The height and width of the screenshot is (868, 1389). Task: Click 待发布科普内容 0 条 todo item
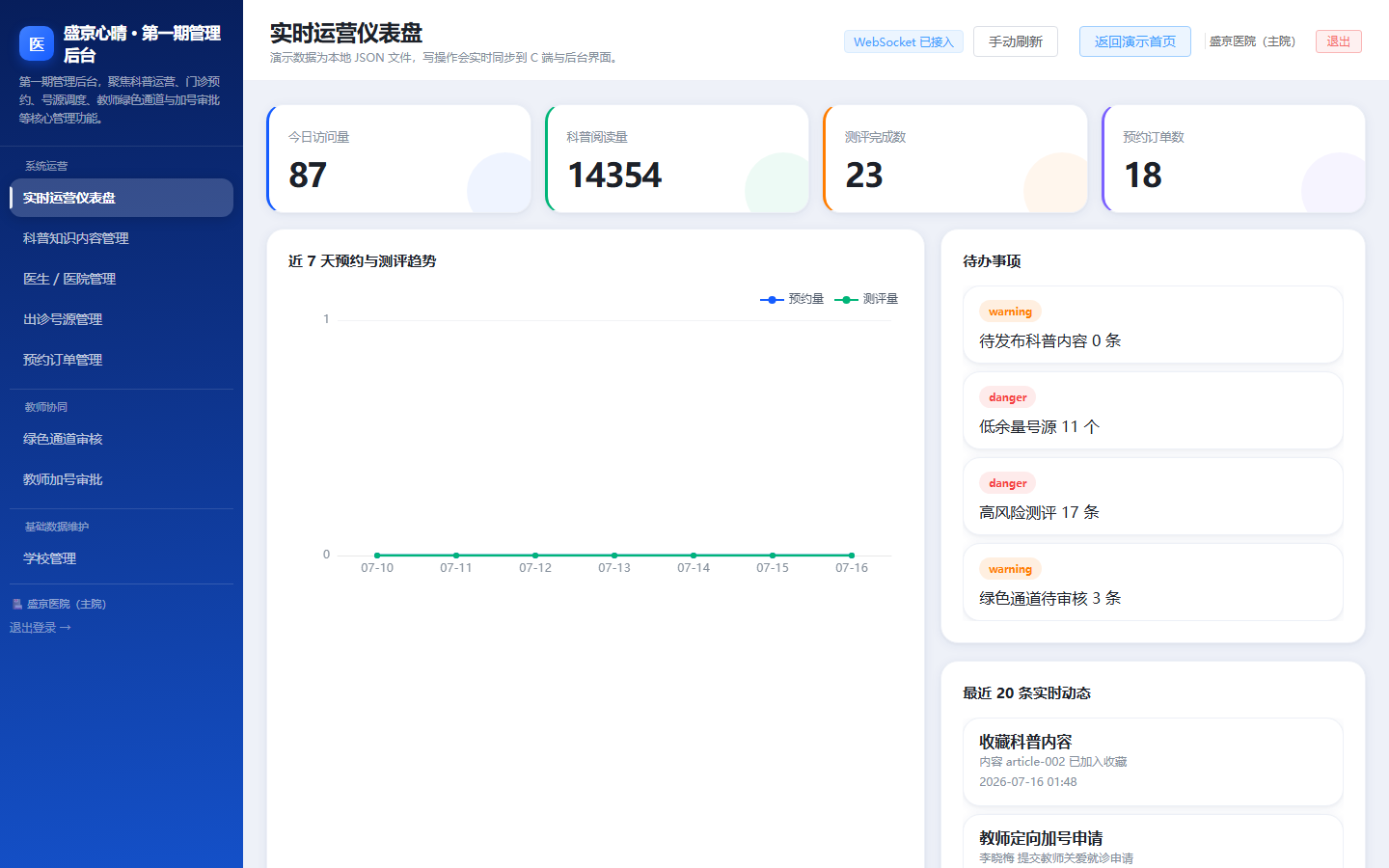pos(1153,325)
